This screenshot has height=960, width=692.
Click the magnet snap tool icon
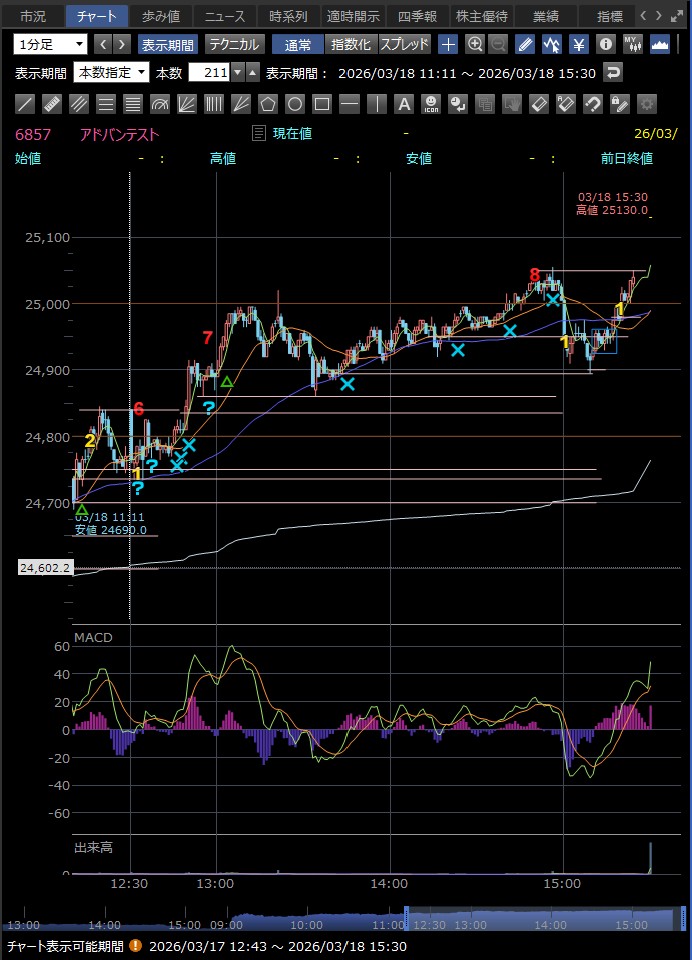point(592,104)
